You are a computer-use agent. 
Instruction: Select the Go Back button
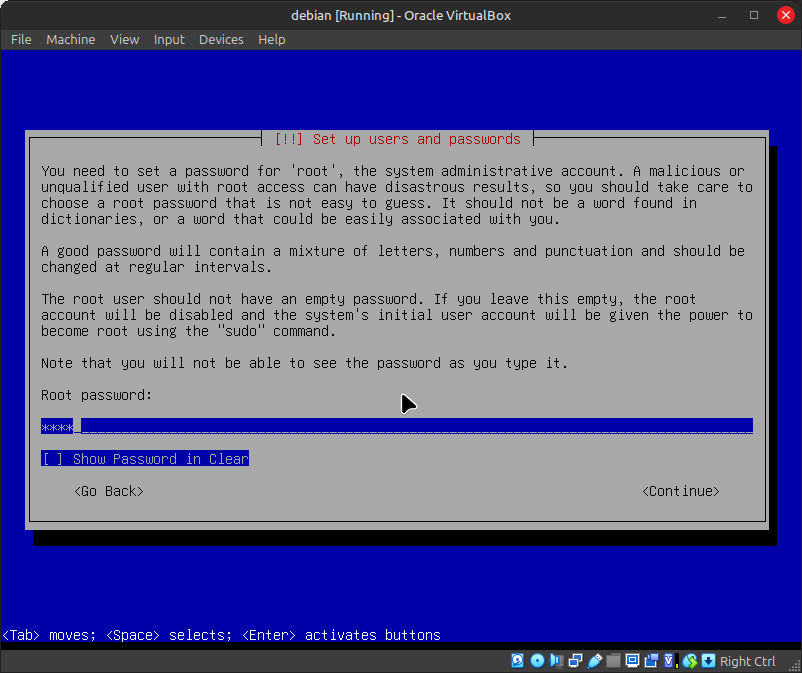tap(109, 491)
